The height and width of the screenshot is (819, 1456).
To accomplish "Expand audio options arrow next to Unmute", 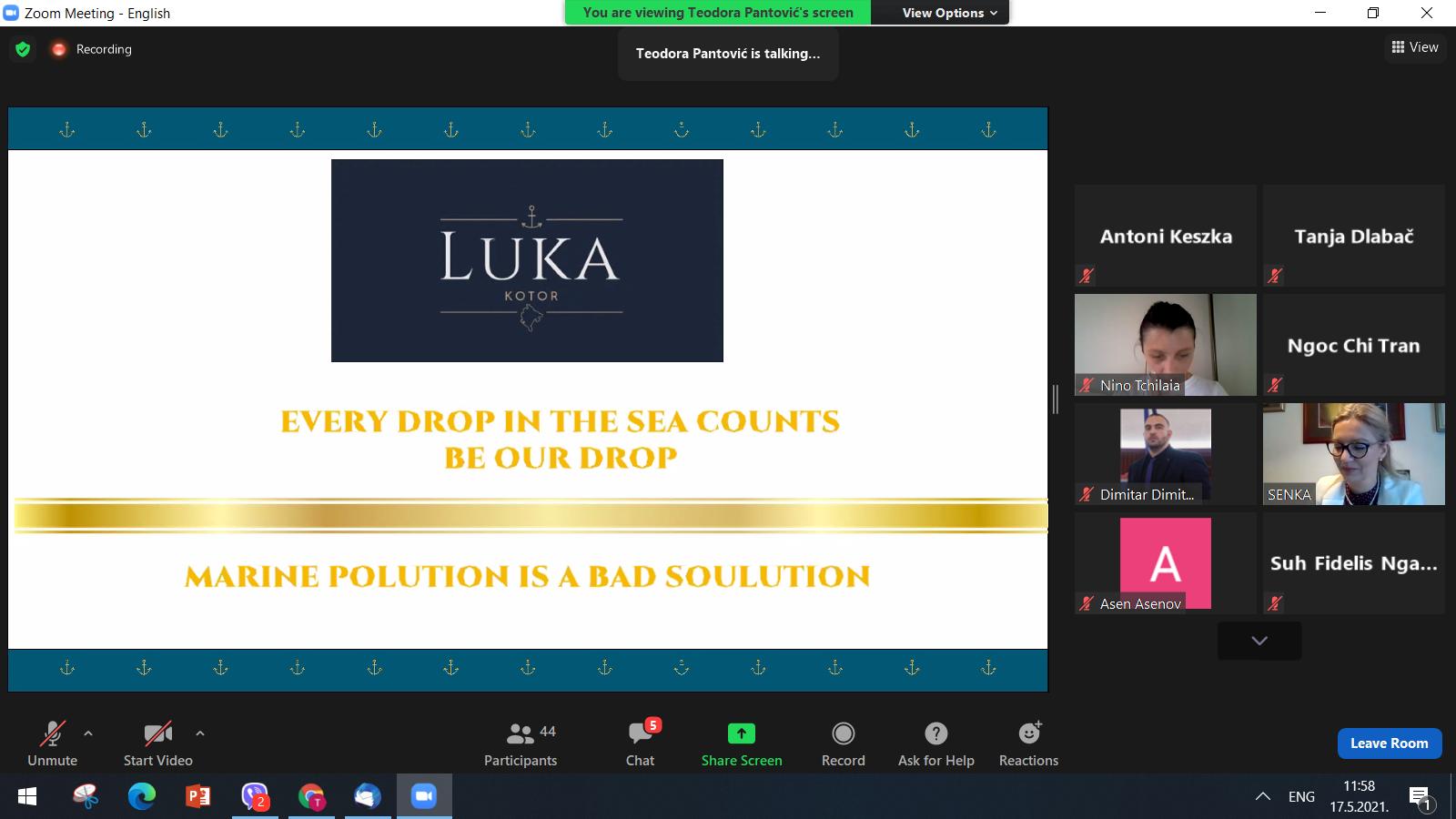I will (88, 733).
